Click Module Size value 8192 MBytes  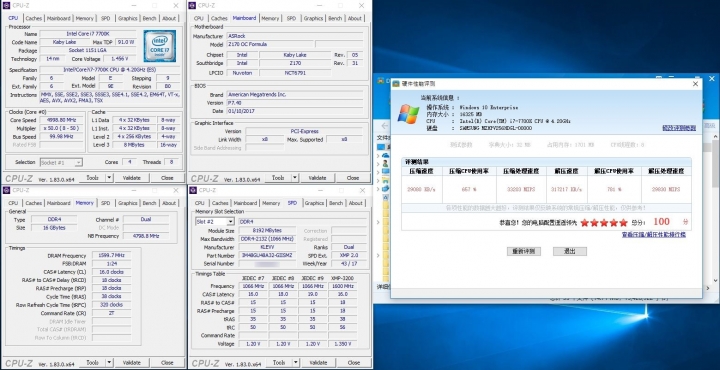click(267, 230)
